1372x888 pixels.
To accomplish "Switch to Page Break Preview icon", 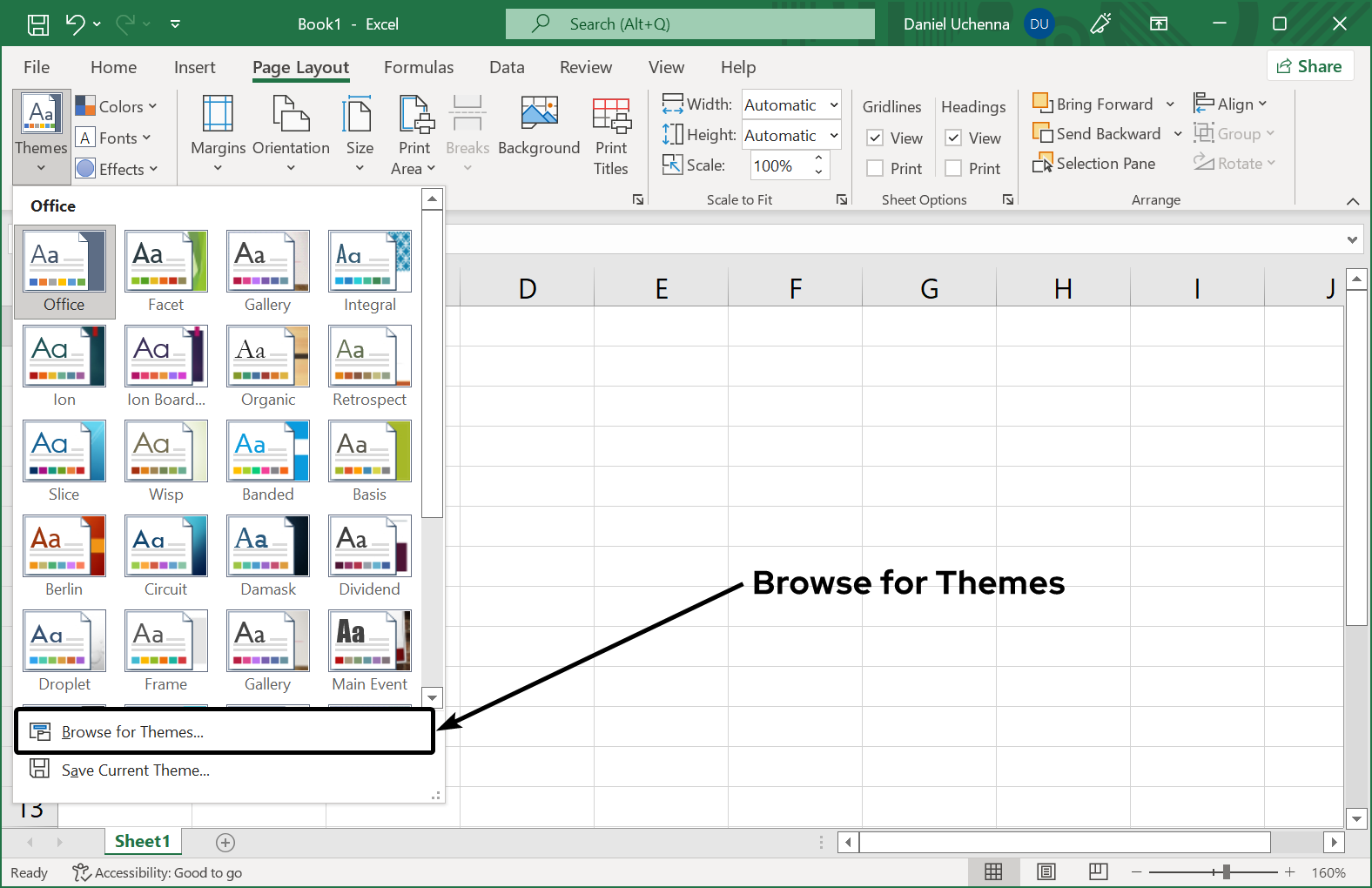I will coord(1099,871).
